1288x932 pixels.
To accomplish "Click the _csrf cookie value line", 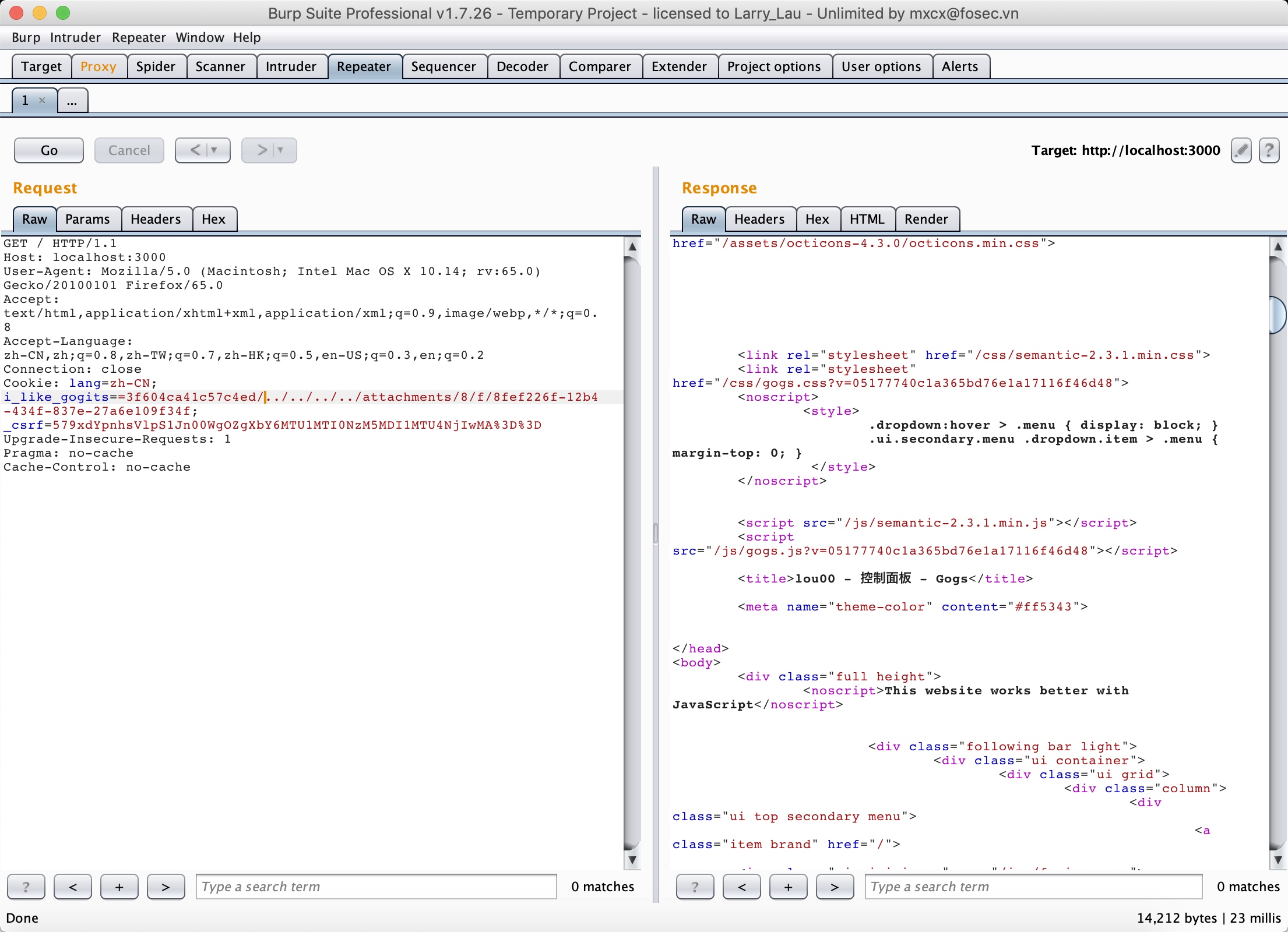I will (x=272, y=425).
